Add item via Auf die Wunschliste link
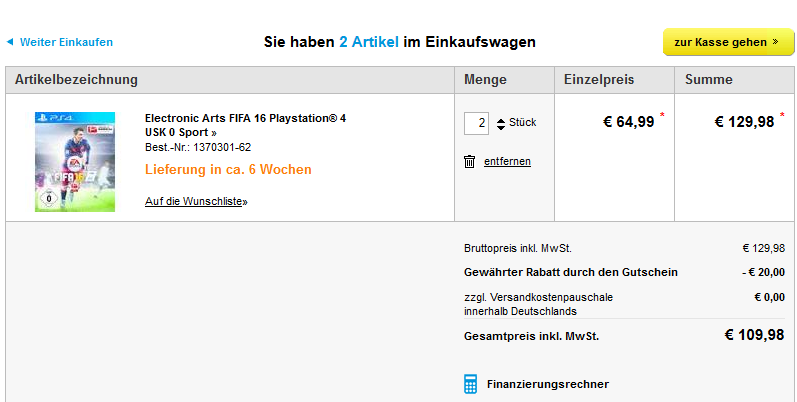Viewport: 797px width, 402px height. (196, 201)
